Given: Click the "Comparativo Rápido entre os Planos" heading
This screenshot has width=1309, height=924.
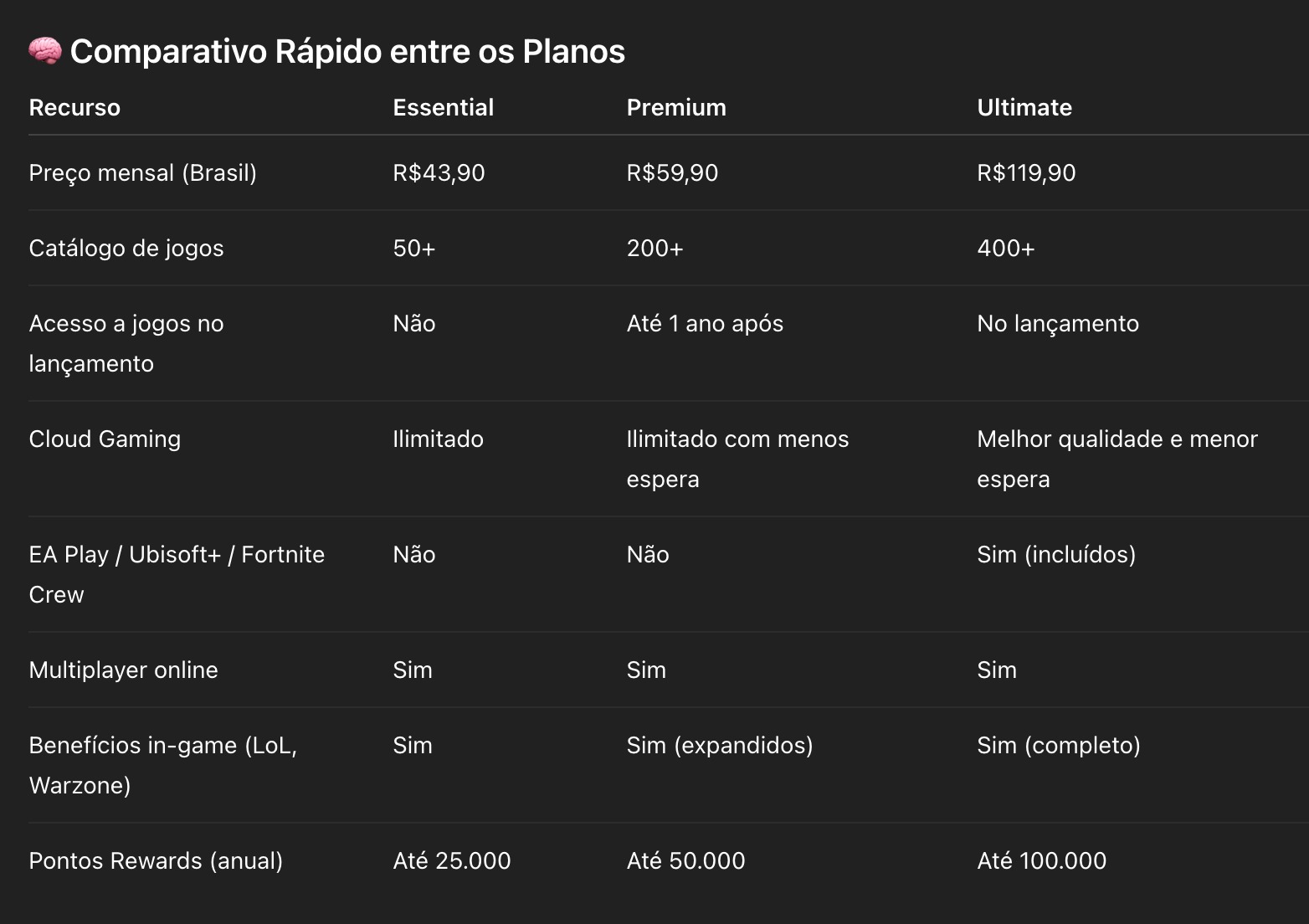Looking at the screenshot, I should click(347, 51).
